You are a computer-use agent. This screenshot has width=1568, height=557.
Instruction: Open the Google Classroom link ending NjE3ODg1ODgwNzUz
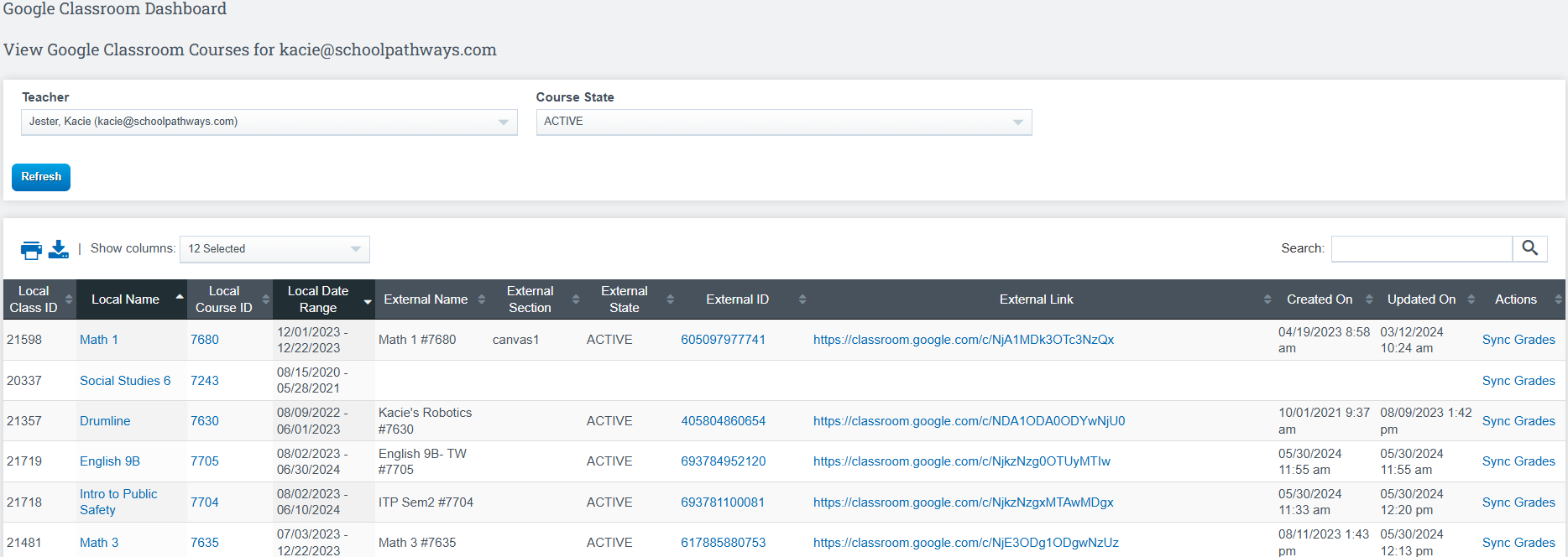coord(966,543)
